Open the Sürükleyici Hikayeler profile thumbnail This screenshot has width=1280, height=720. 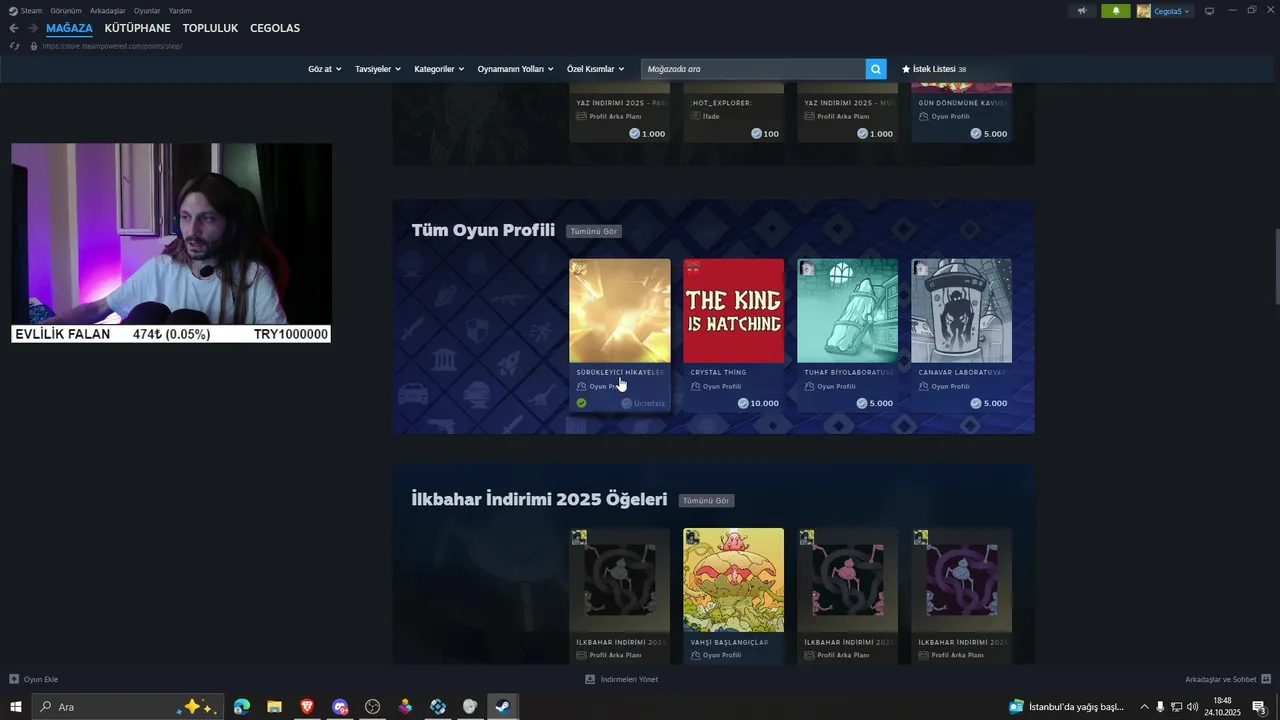620,311
